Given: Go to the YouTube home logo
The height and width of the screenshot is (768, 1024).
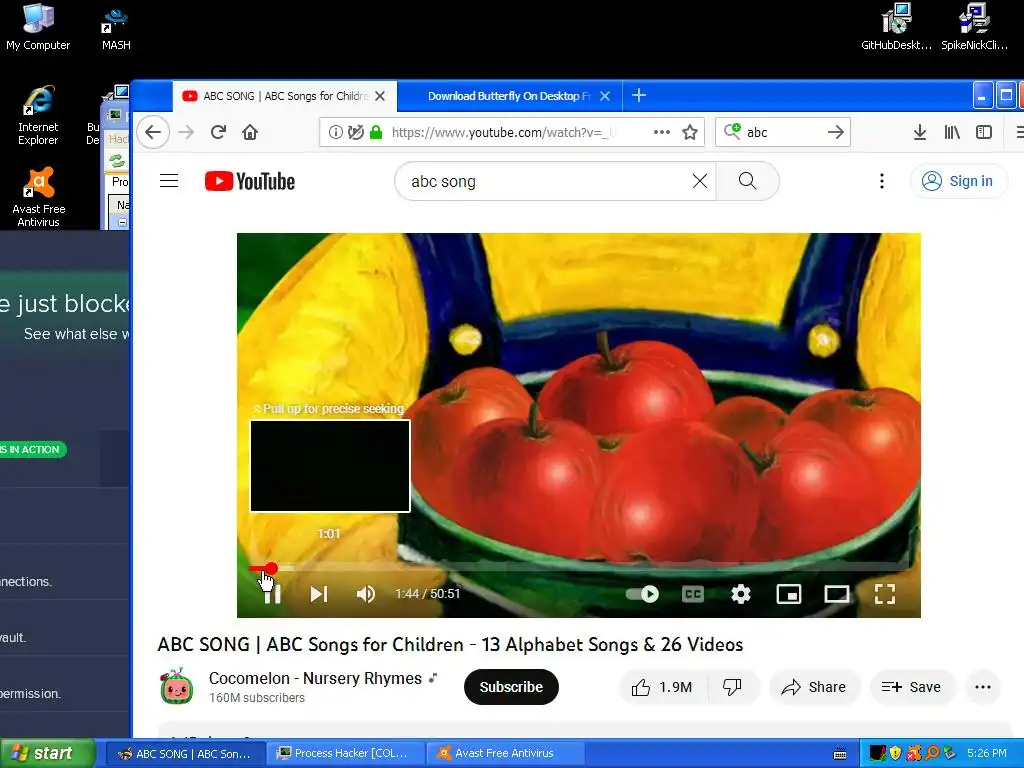Looking at the screenshot, I should [250, 181].
